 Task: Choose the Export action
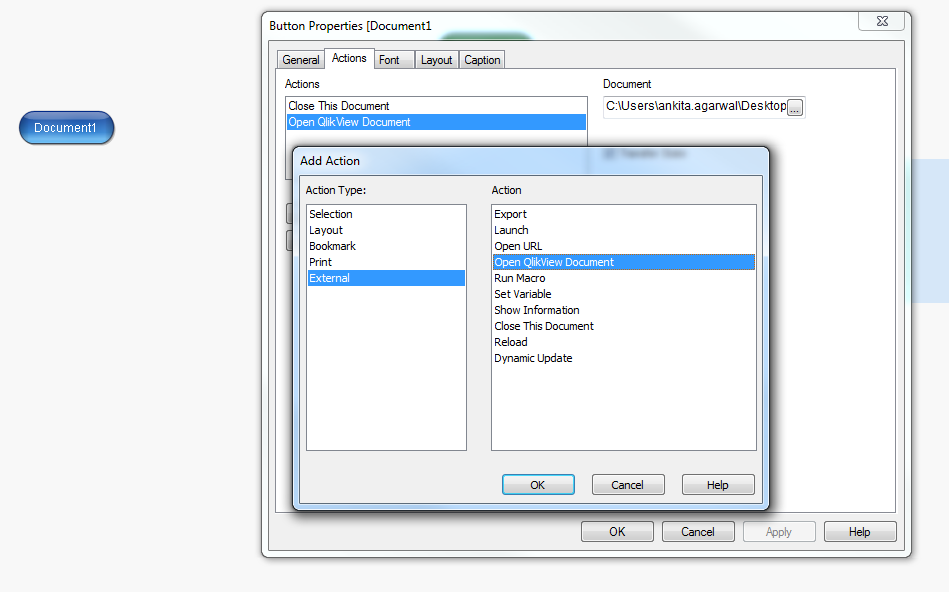point(624,214)
